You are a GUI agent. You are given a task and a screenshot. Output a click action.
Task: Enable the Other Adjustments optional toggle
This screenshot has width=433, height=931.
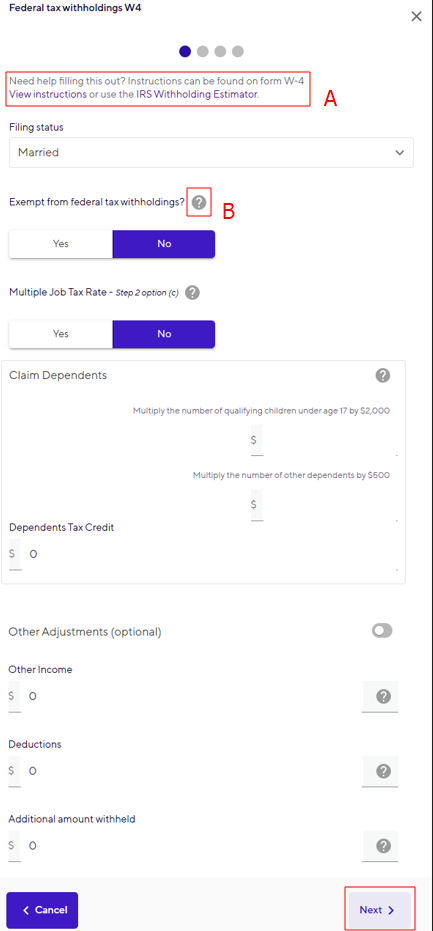point(382,631)
